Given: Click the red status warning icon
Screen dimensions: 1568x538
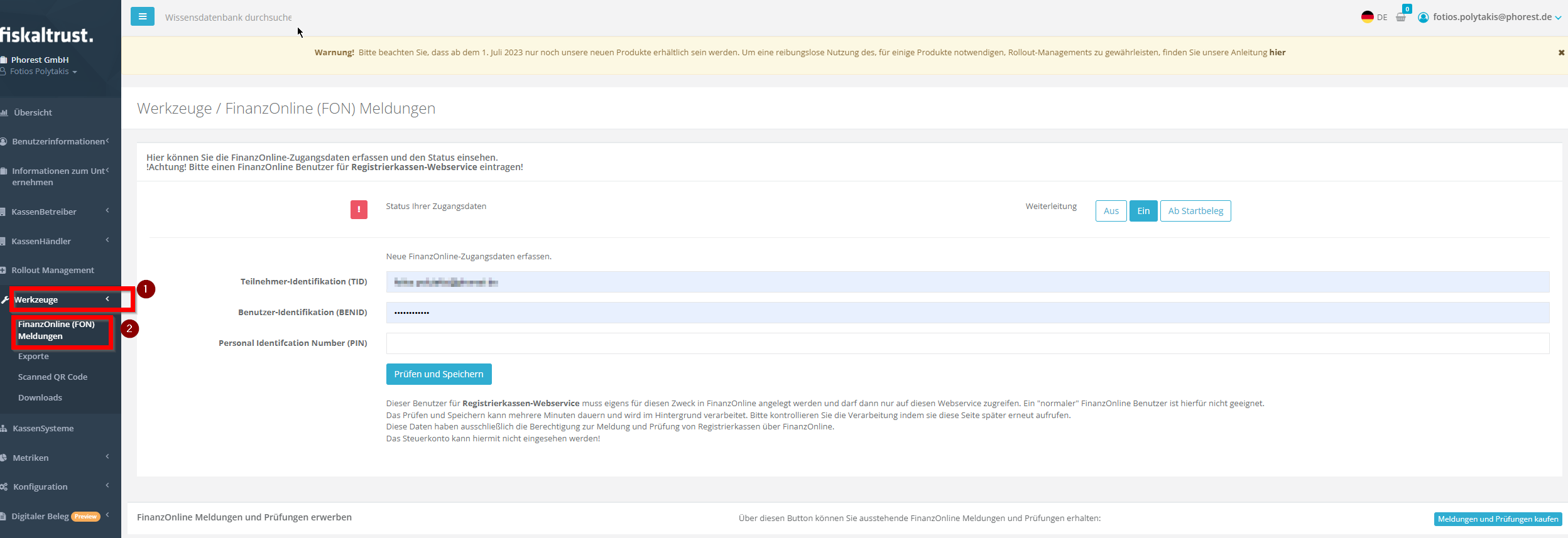Looking at the screenshot, I should pyautogui.click(x=359, y=210).
